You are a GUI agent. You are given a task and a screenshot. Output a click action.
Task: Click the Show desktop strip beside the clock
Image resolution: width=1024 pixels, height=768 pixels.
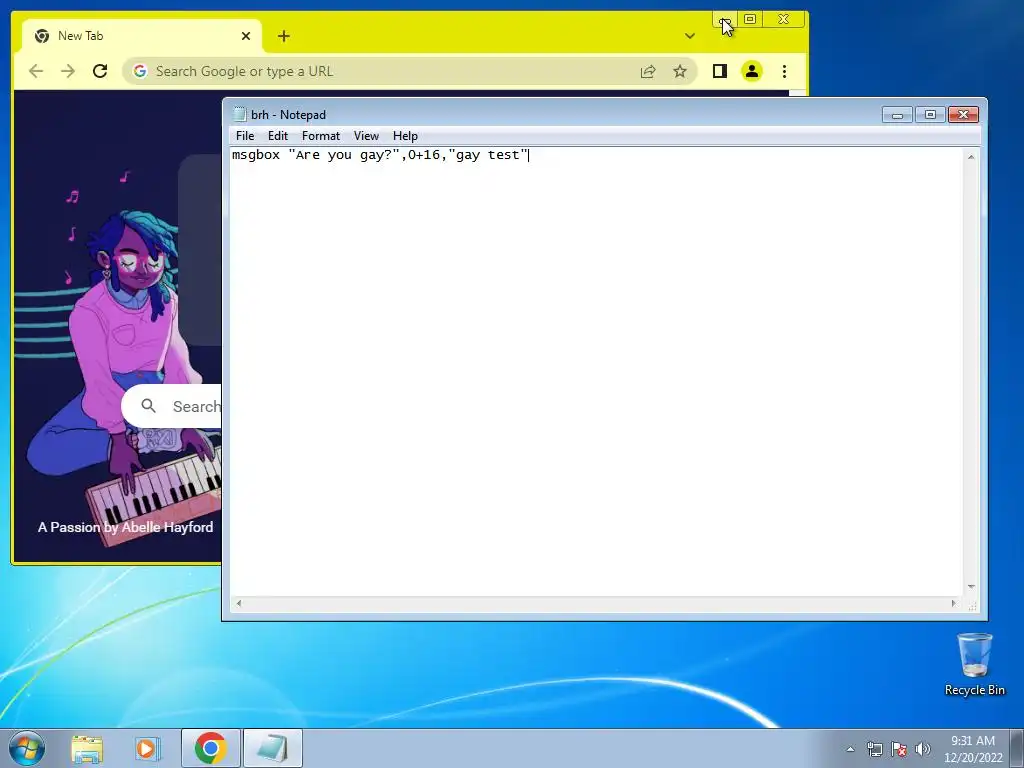(1018, 748)
